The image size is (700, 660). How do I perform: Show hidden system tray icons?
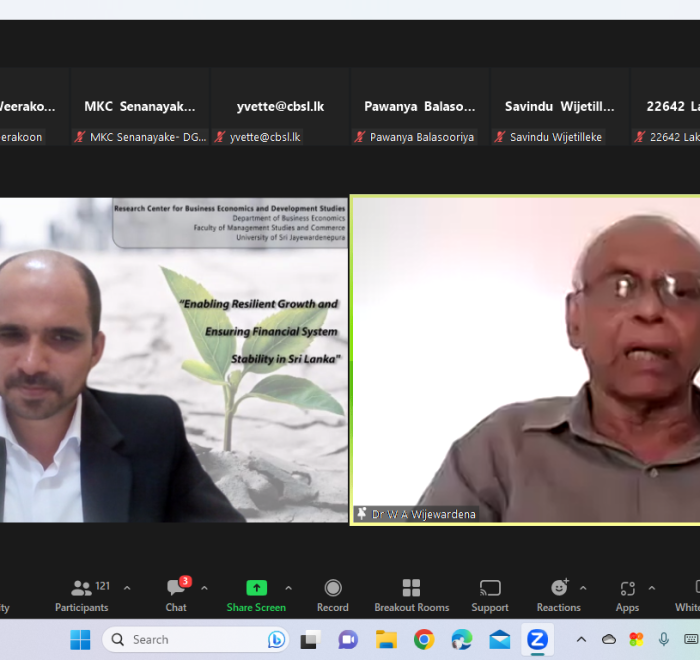[x=581, y=640]
